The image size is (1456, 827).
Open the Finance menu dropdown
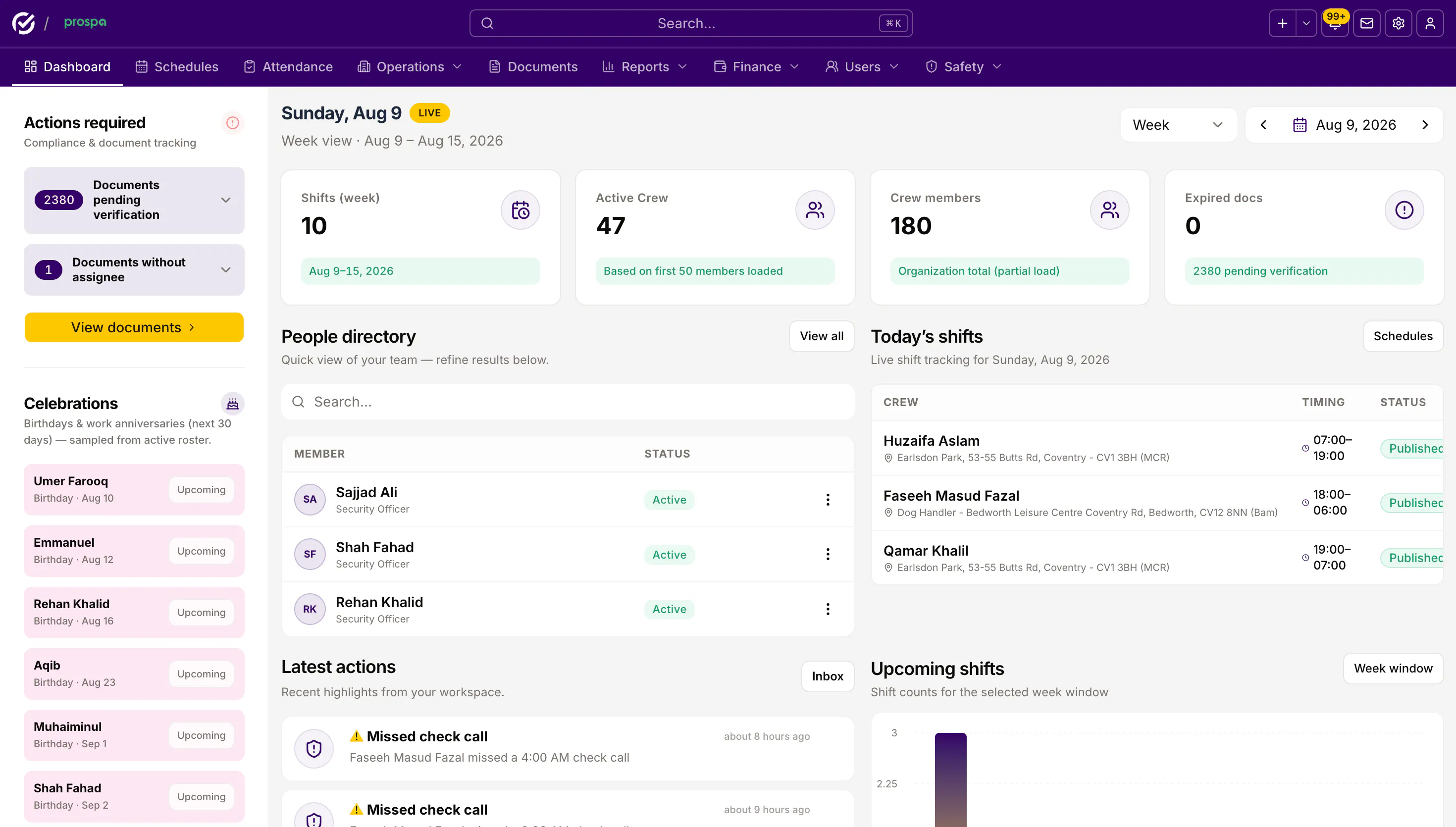point(756,67)
